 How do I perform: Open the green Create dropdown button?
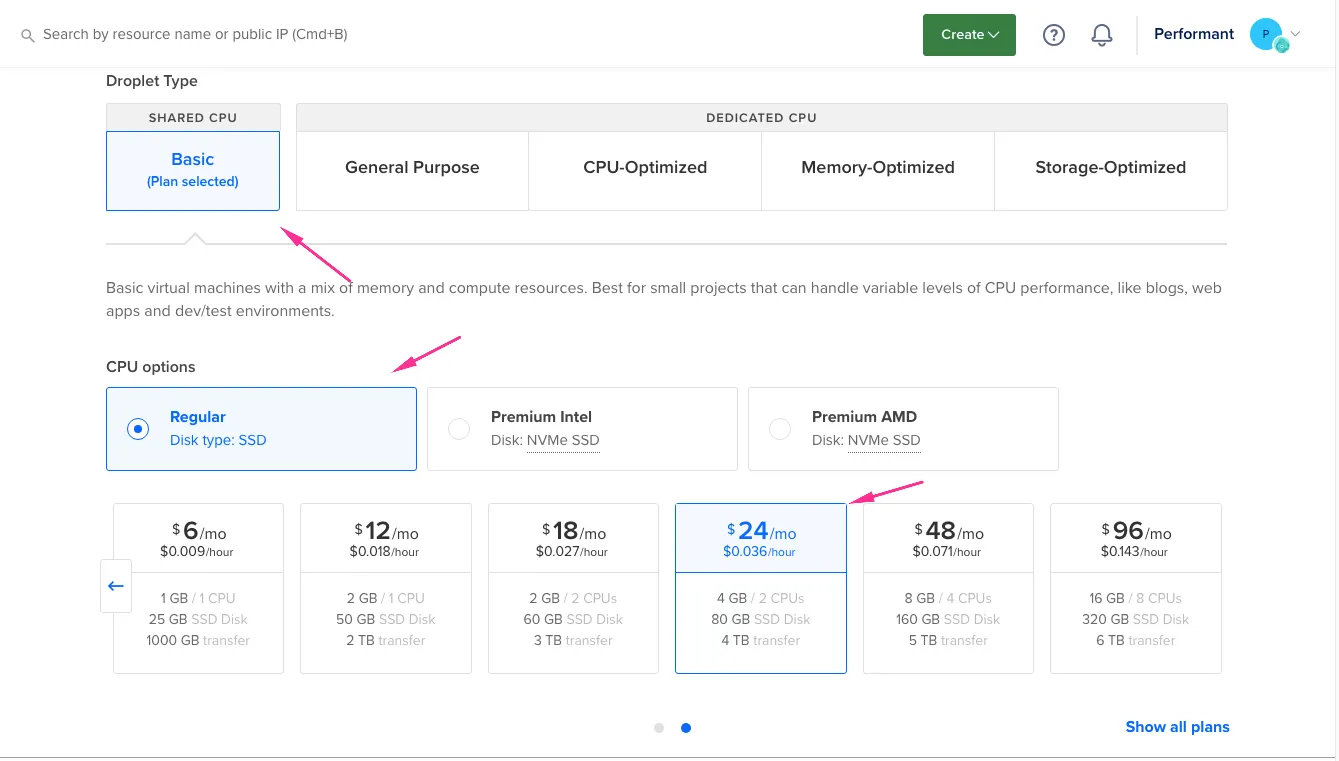[x=969, y=35]
